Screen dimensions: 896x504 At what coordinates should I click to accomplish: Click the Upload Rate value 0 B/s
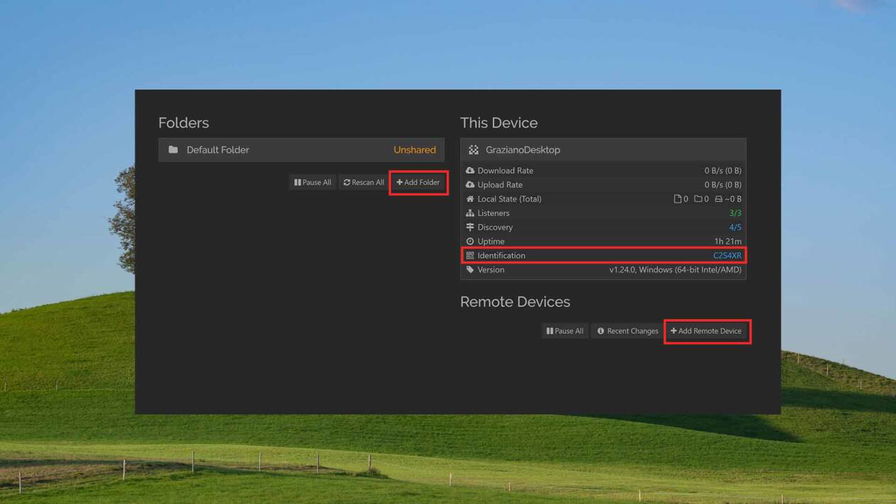point(722,185)
